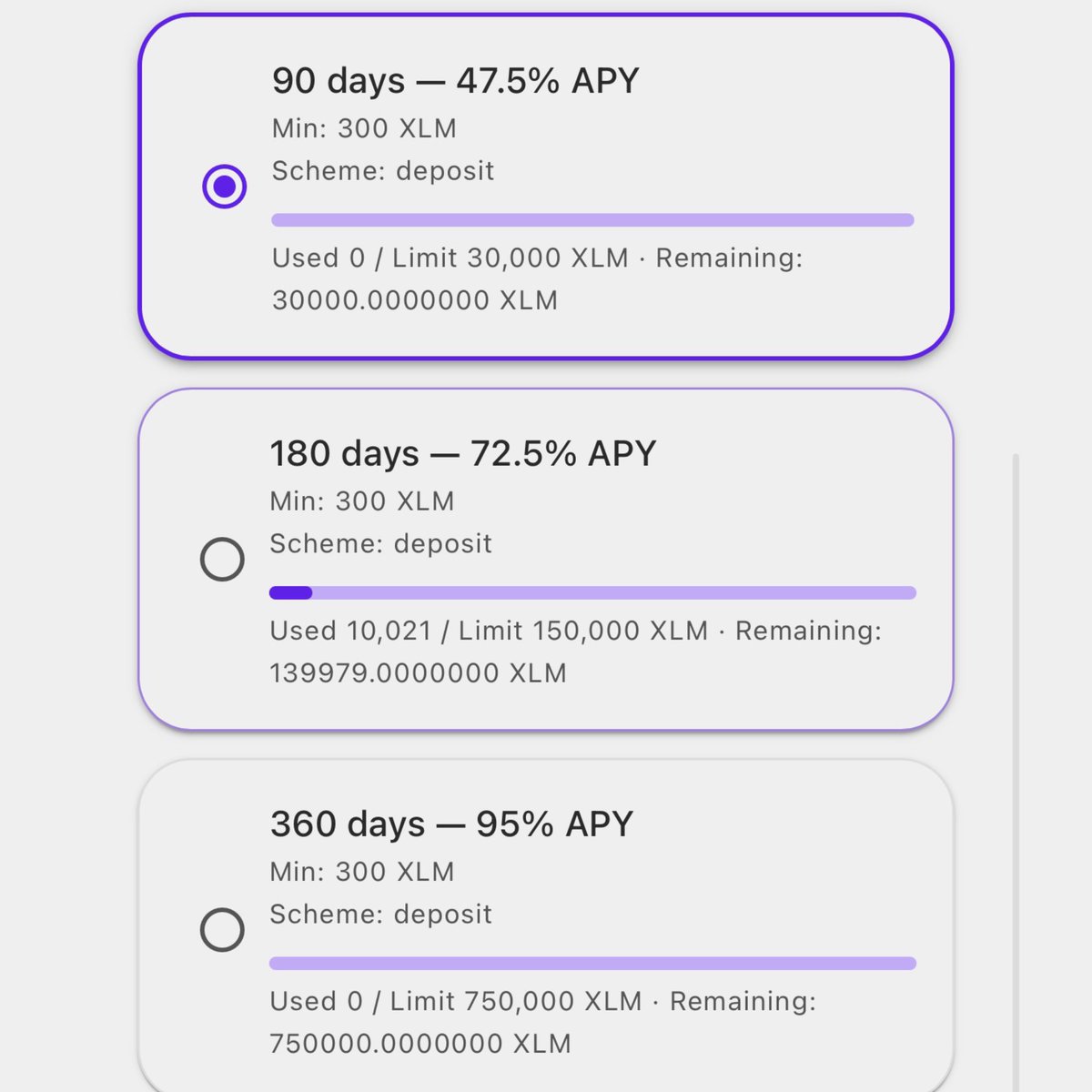Click the 90 days plan usage progress bar
The height and width of the screenshot is (1092, 1092).
[592, 220]
